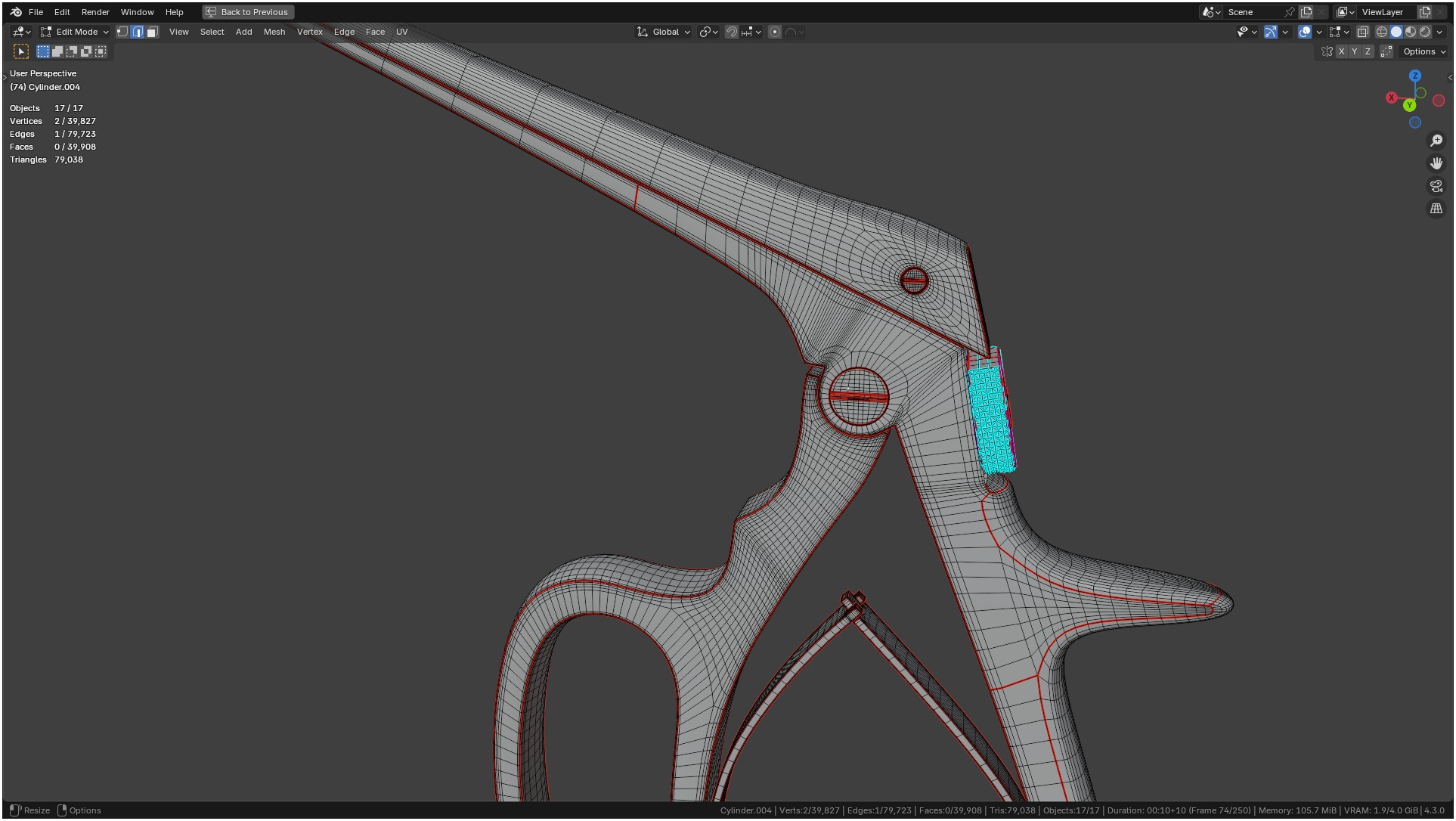Toggle viewport gizmos display

coord(1271,32)
